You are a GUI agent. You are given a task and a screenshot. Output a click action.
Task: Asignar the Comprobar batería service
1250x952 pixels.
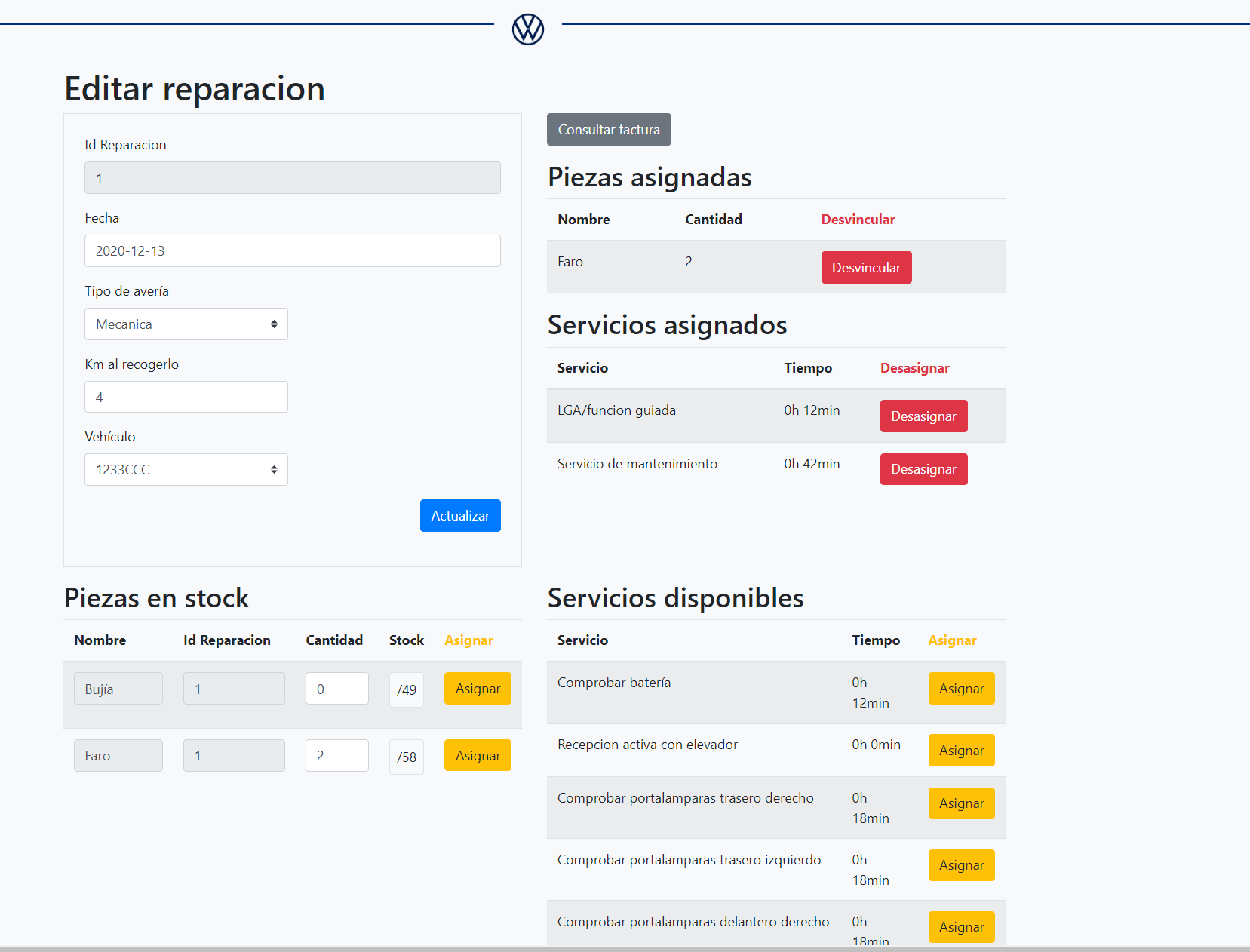961,688
